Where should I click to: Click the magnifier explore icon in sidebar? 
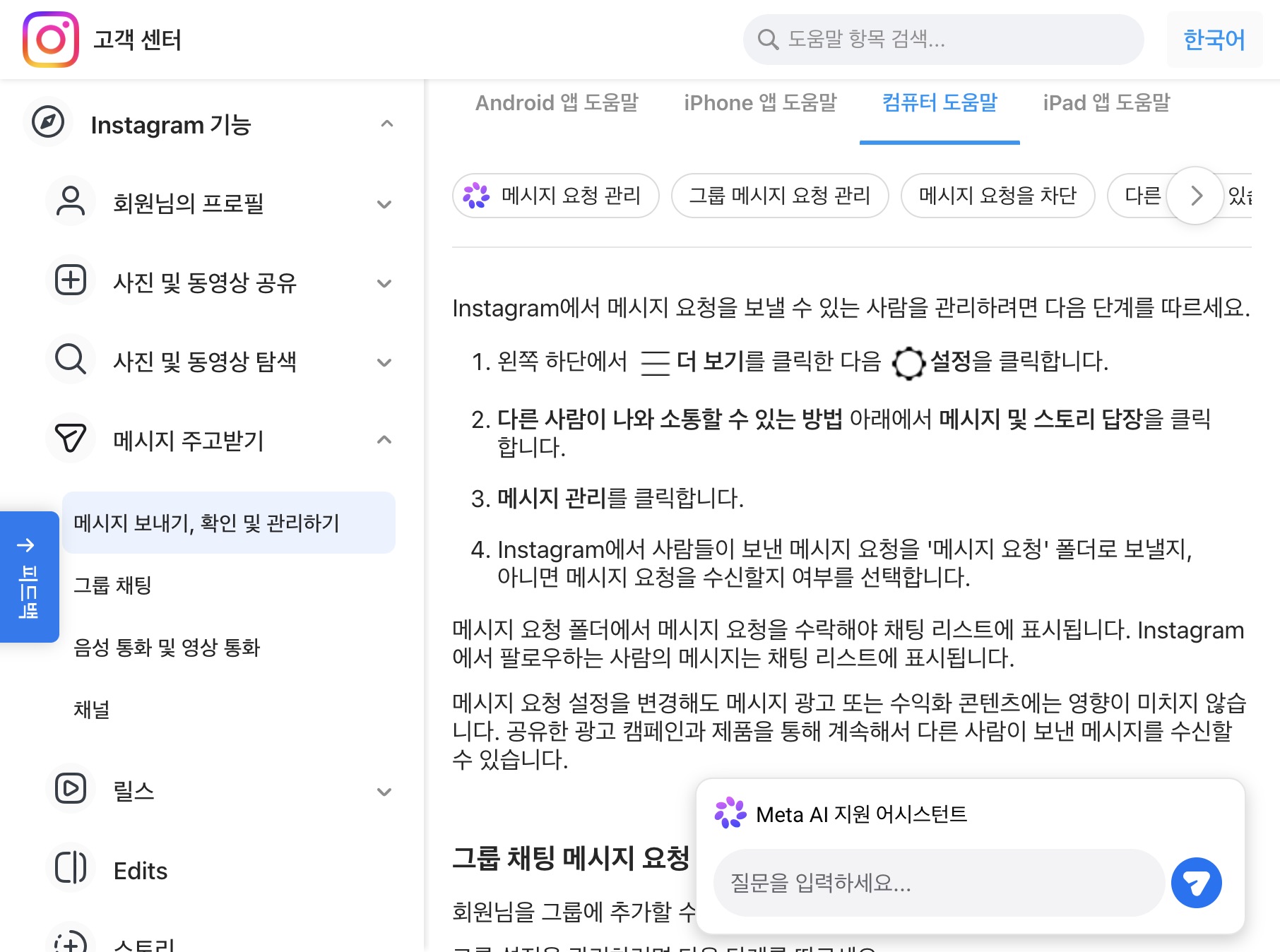71,359
